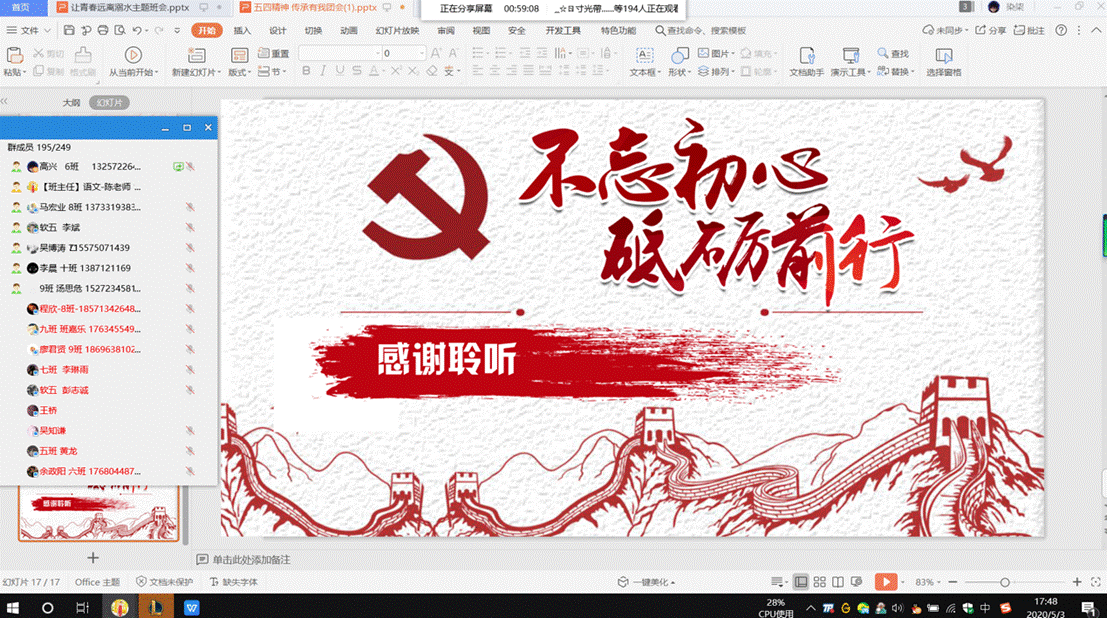Screen dimensions: 1107x618
Task: Toggle Superscript formatting
Action: [x=395, y=71]
